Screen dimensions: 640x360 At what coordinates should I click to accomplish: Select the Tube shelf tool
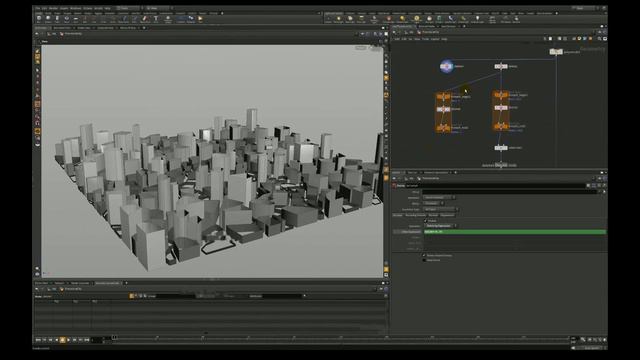tap(57, 19)
